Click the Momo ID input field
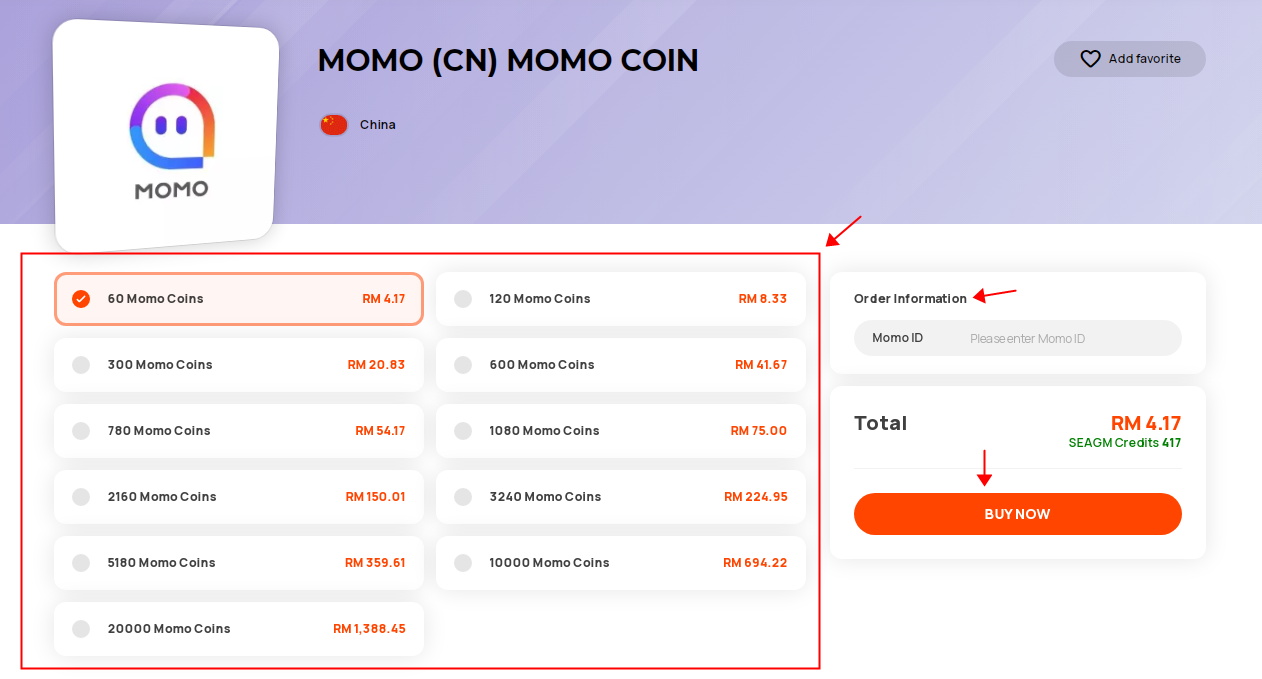Viewport: 1262px width, 679px height. click(1018, 338)
